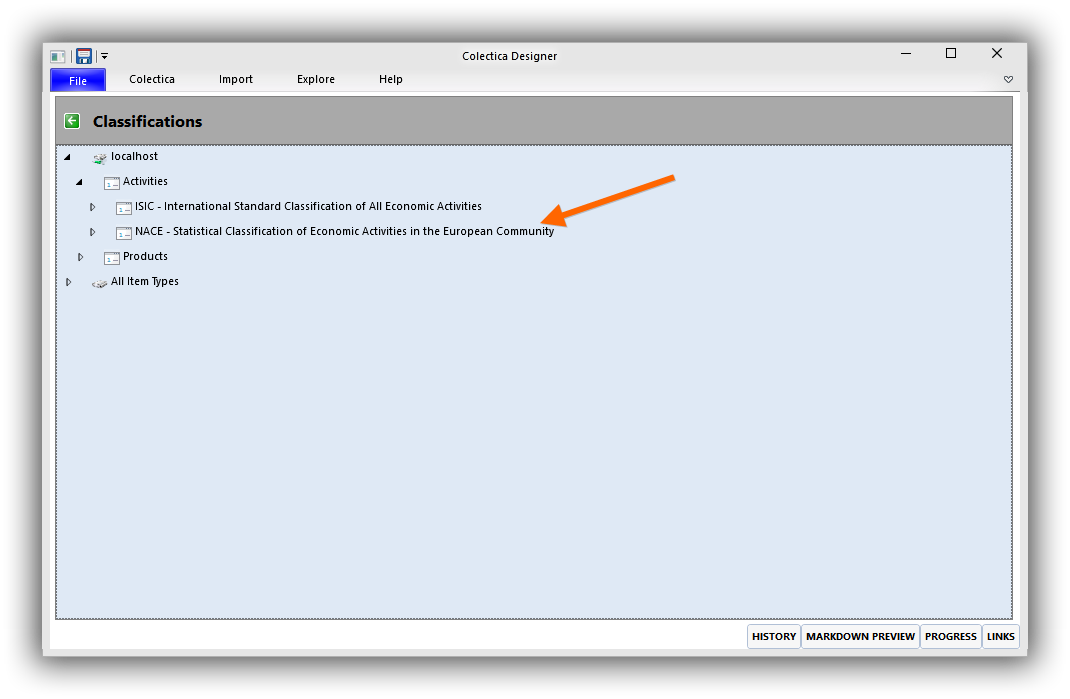Viewport: 1070px width, 699px height.
Task: Click the All Item Types icon
Action: pos(100,283)
